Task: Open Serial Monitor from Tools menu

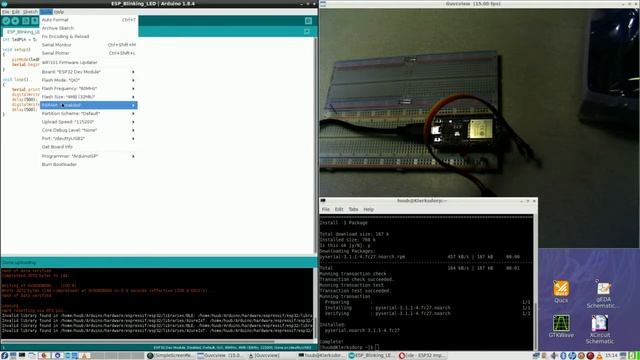Action: tap(89, 45)
